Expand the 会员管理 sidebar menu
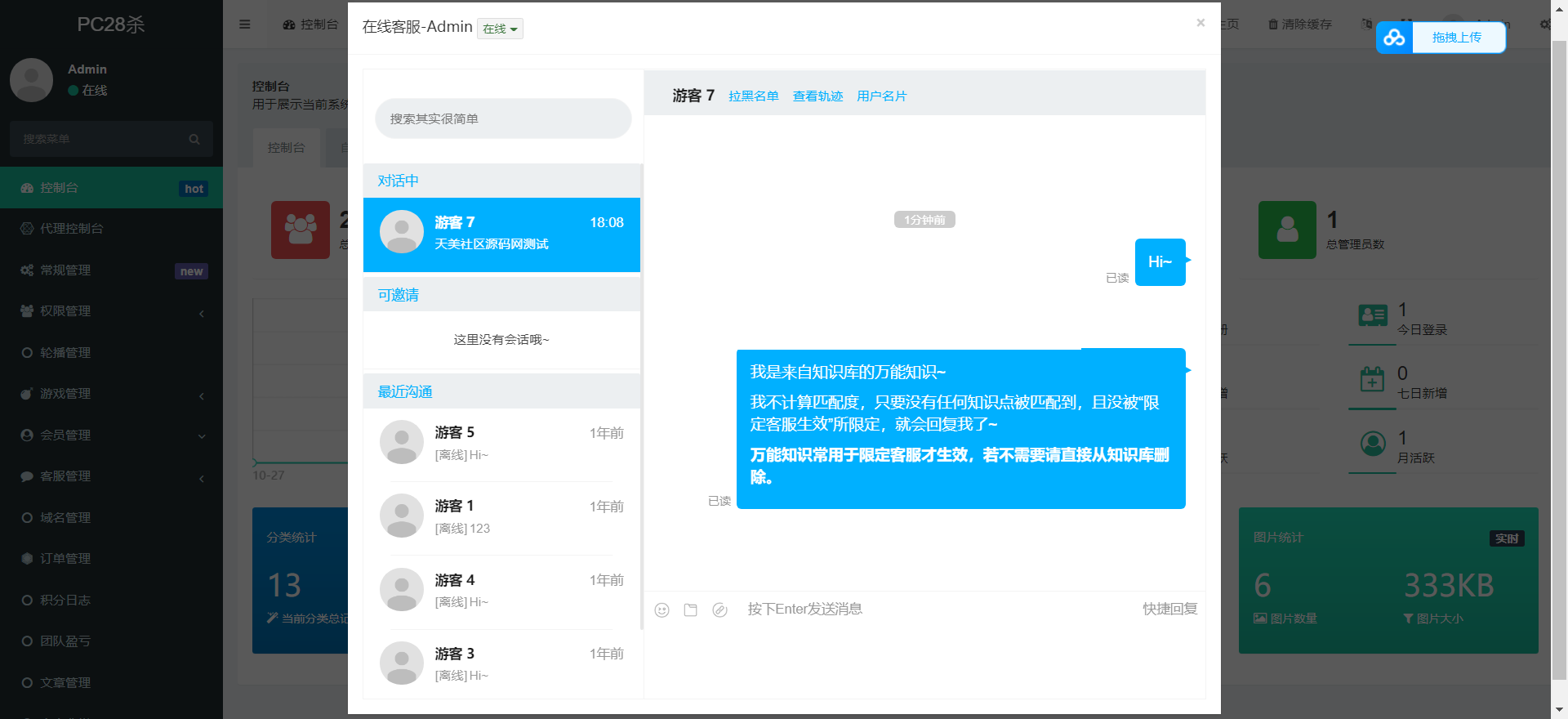This screenshot has height=719, width=1568. pos(111,435)
